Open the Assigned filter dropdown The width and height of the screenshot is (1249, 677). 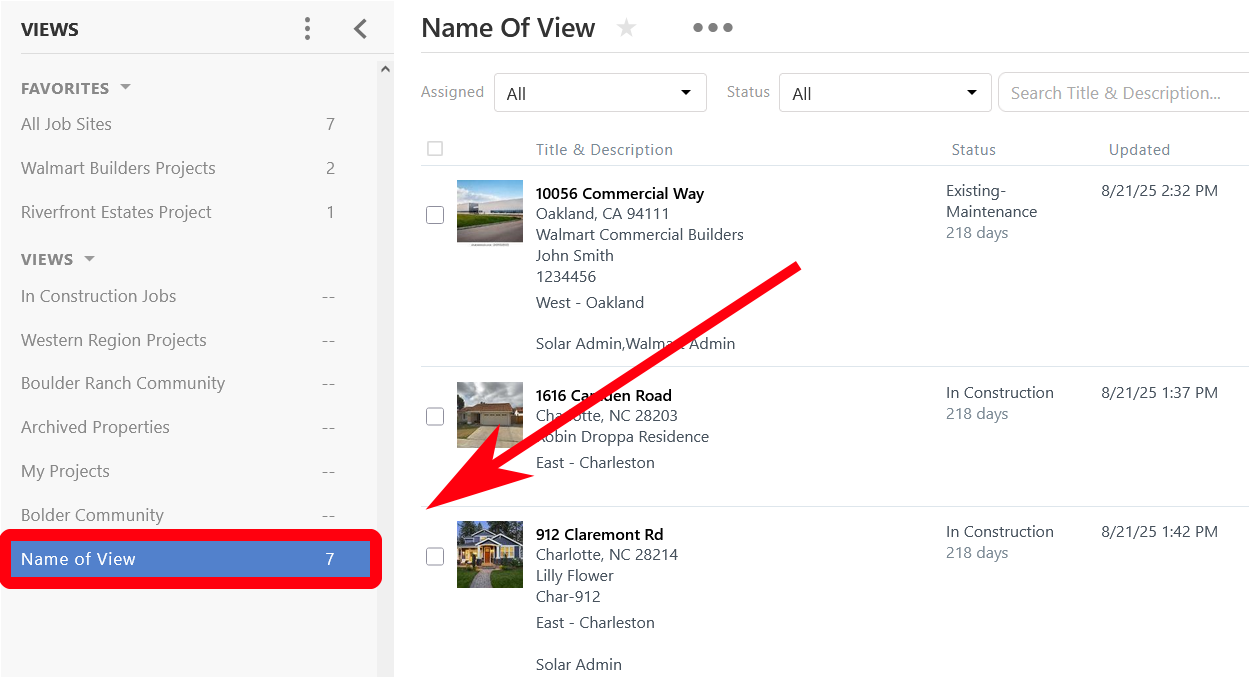[x=600, y=92]
